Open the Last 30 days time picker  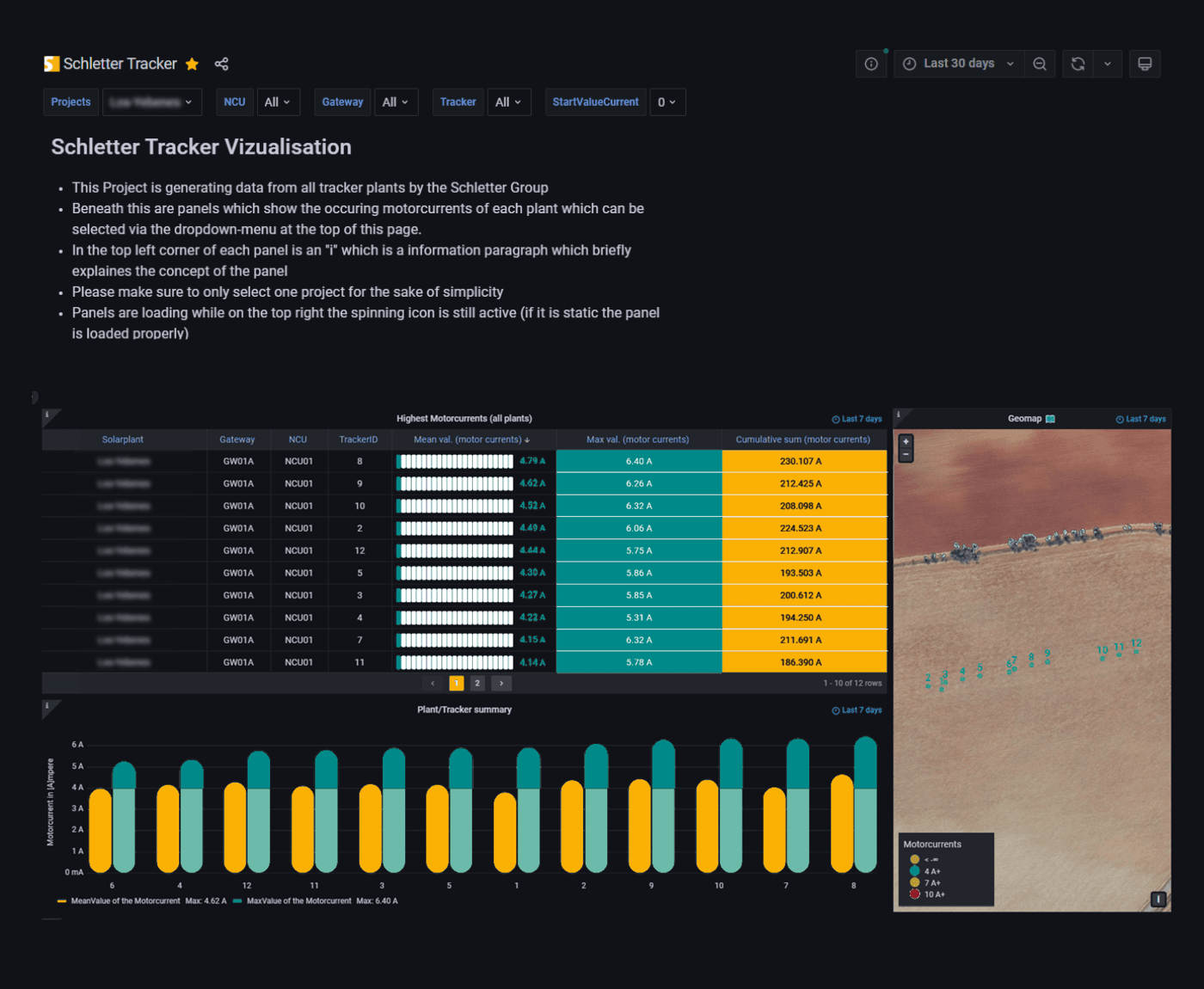point(958,64)
